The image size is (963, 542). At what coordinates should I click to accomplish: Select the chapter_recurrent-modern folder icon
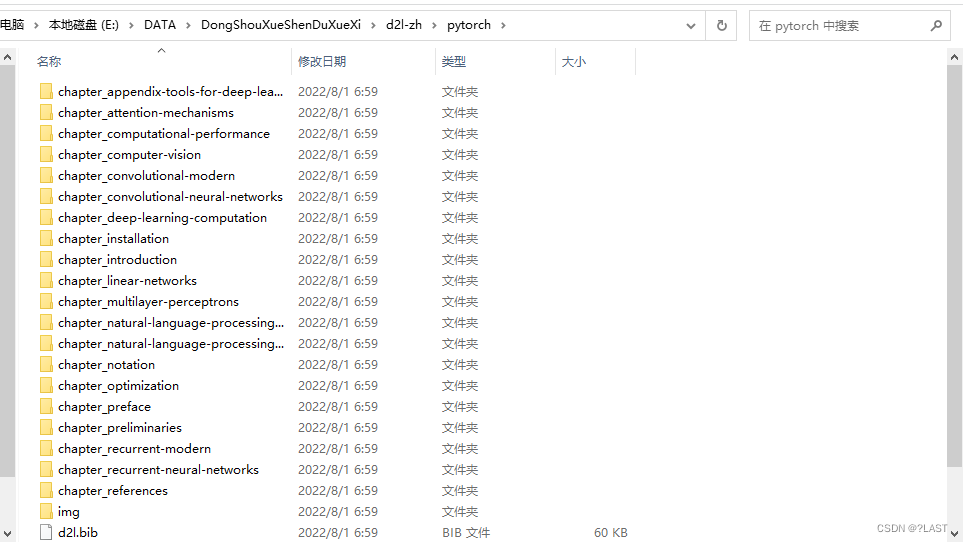(46, 449)
